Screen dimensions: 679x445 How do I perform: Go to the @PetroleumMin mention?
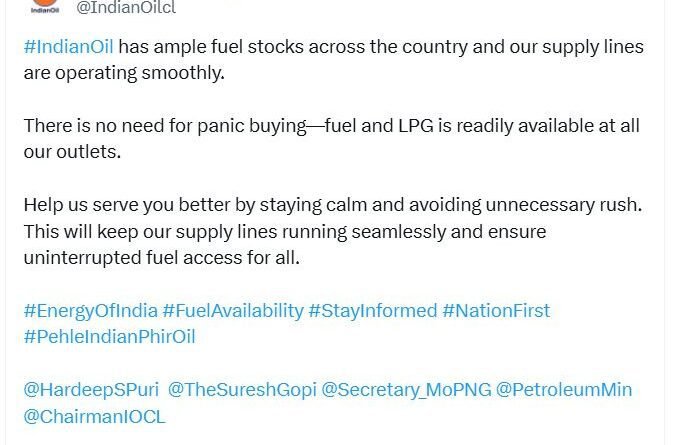[563, 389]
